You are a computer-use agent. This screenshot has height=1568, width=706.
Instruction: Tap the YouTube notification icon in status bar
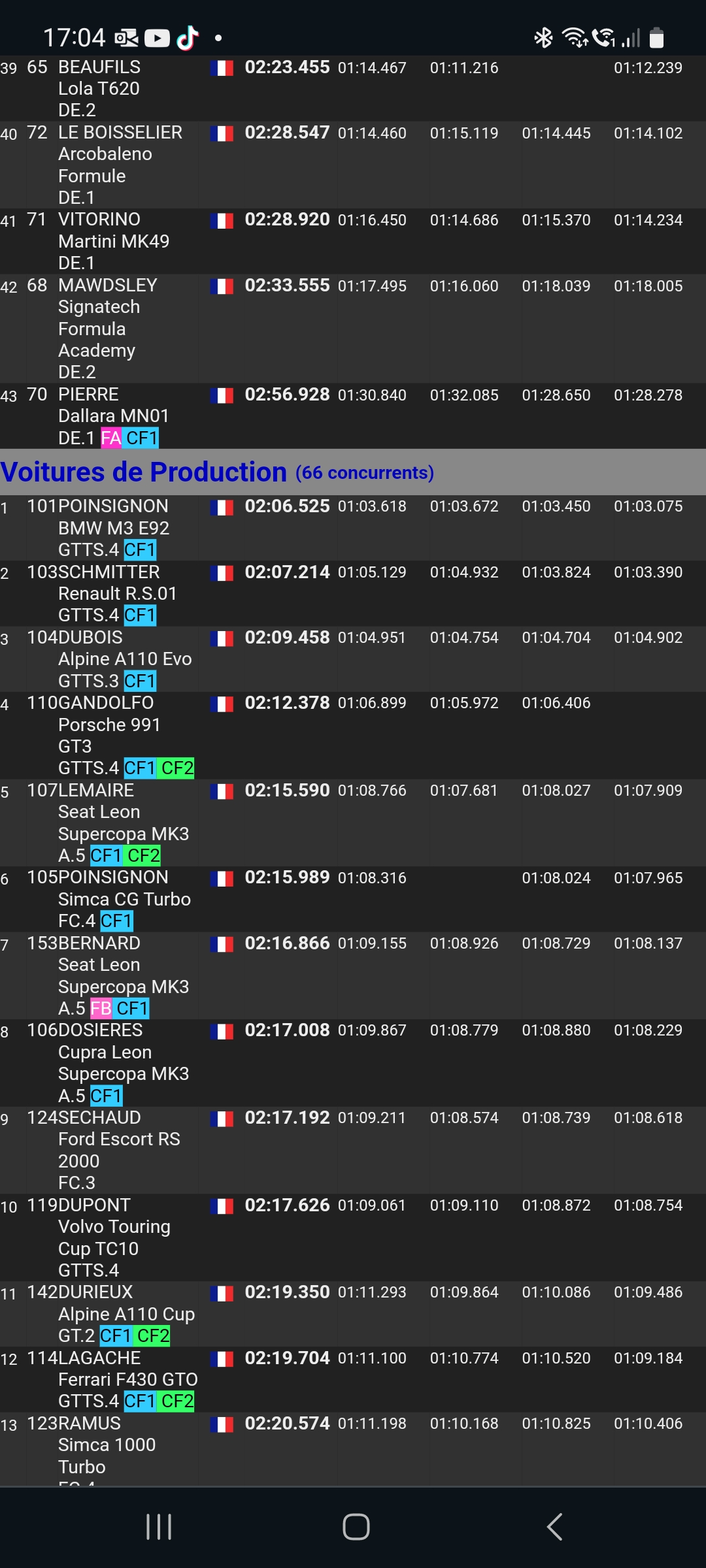pos(157,39)
